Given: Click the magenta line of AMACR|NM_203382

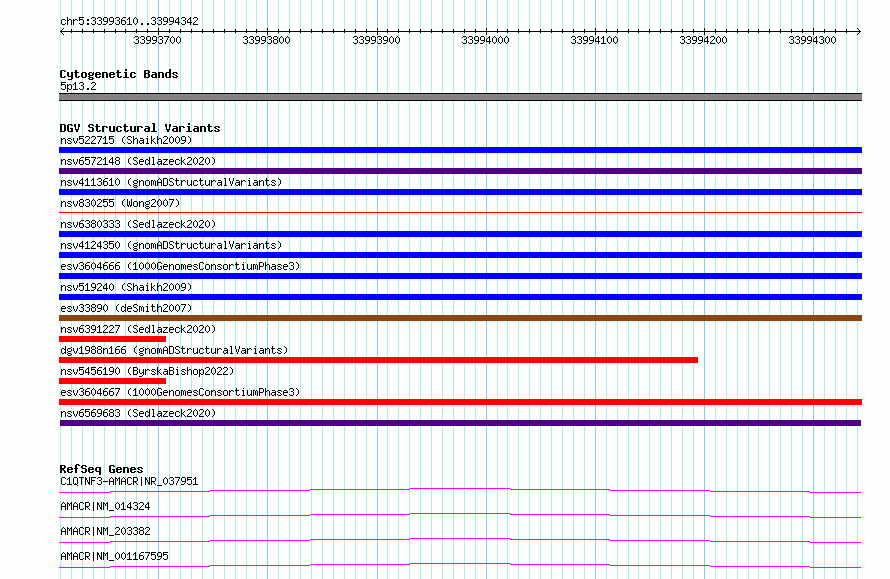Looking at the screenshot, I should tap(460, 540).
